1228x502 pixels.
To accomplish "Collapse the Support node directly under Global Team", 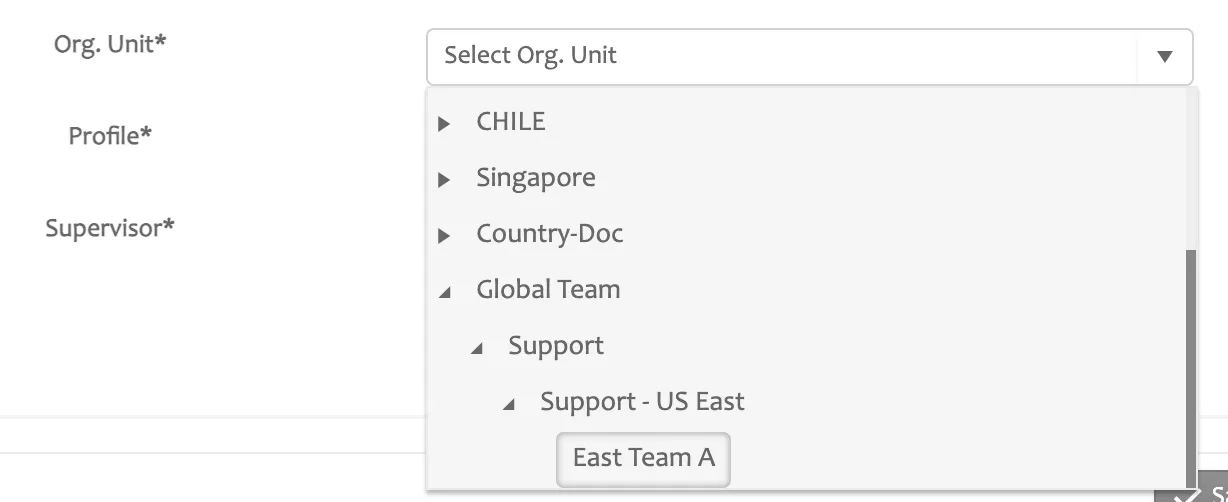I will [477, 348].
